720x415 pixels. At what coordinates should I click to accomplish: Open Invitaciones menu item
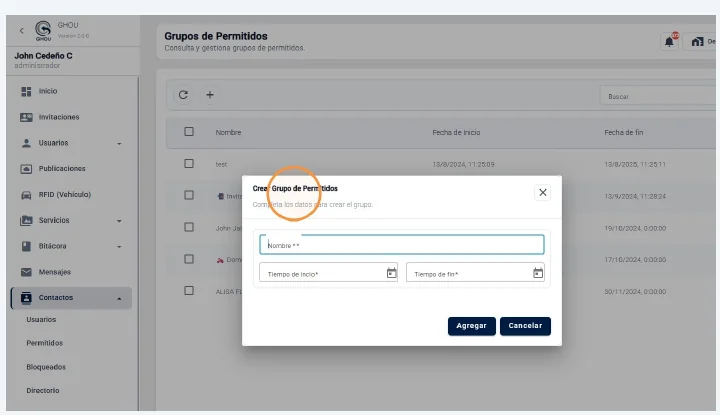(59, 117)
